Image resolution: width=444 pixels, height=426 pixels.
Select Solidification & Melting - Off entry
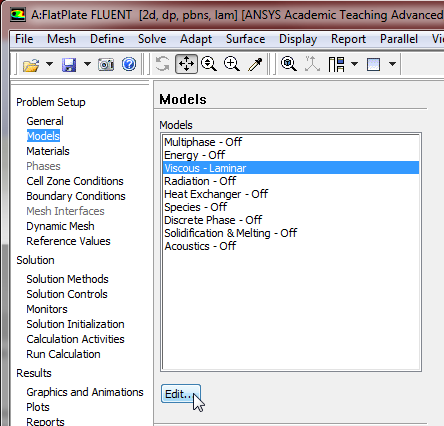tap(291, 233)
